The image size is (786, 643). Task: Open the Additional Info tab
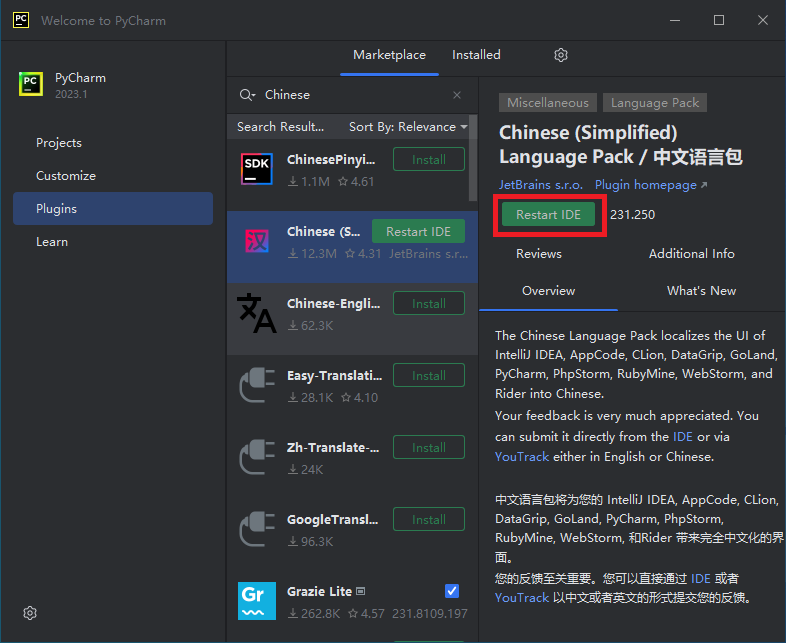coord(692,254)
